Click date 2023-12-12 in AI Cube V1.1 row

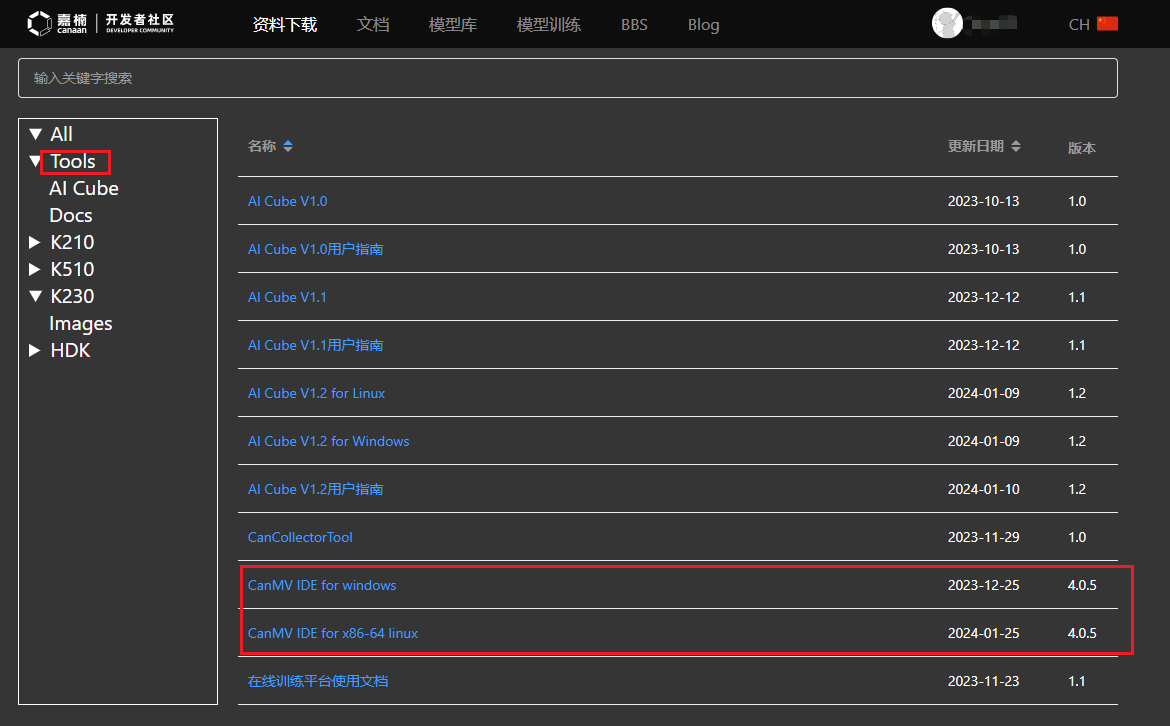[983, 297]
